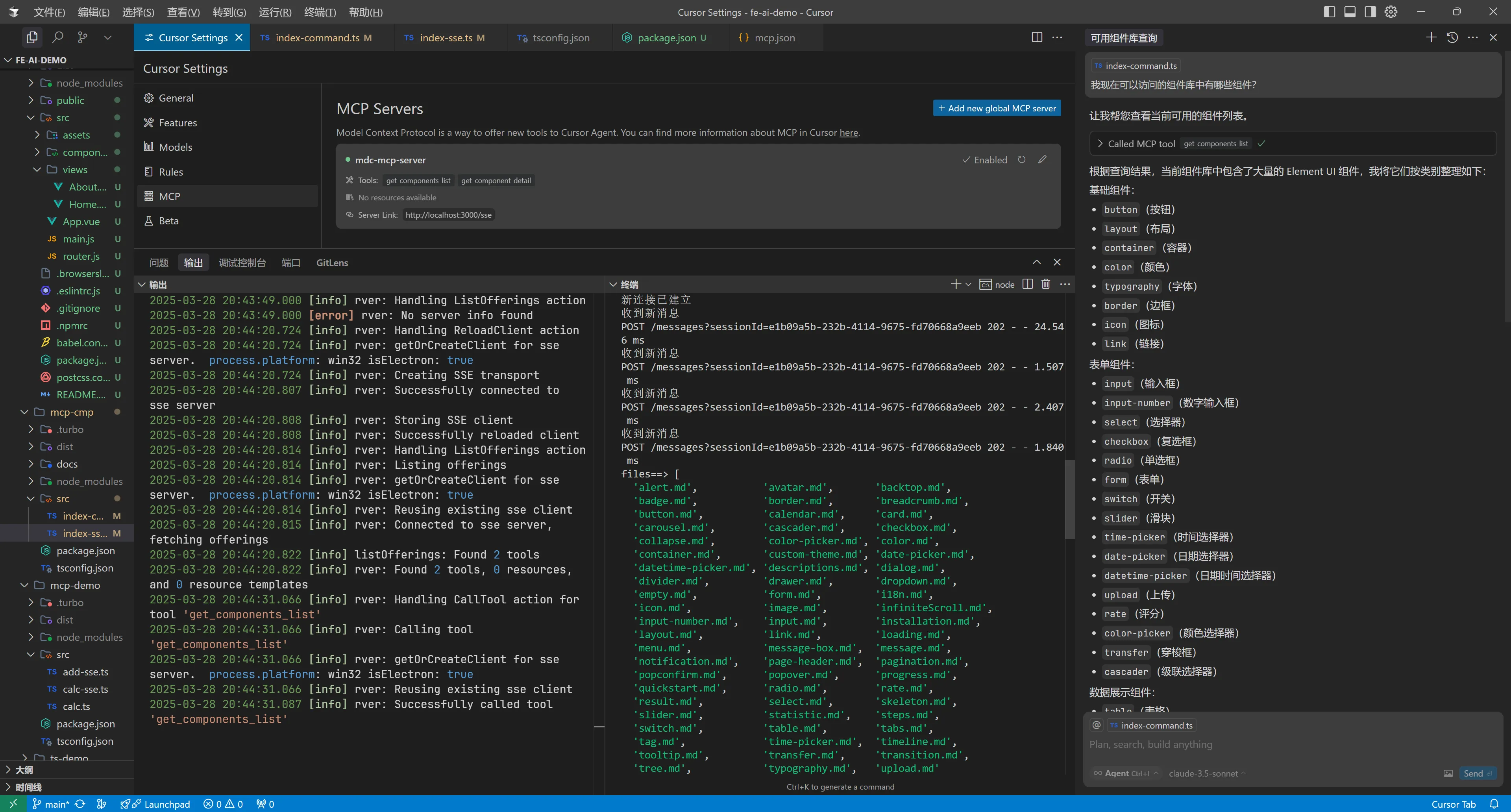Toggle the Enabled state of mdc-mcp-server
The width and height of the screenshot is (1511, 812).
(985, 159)
